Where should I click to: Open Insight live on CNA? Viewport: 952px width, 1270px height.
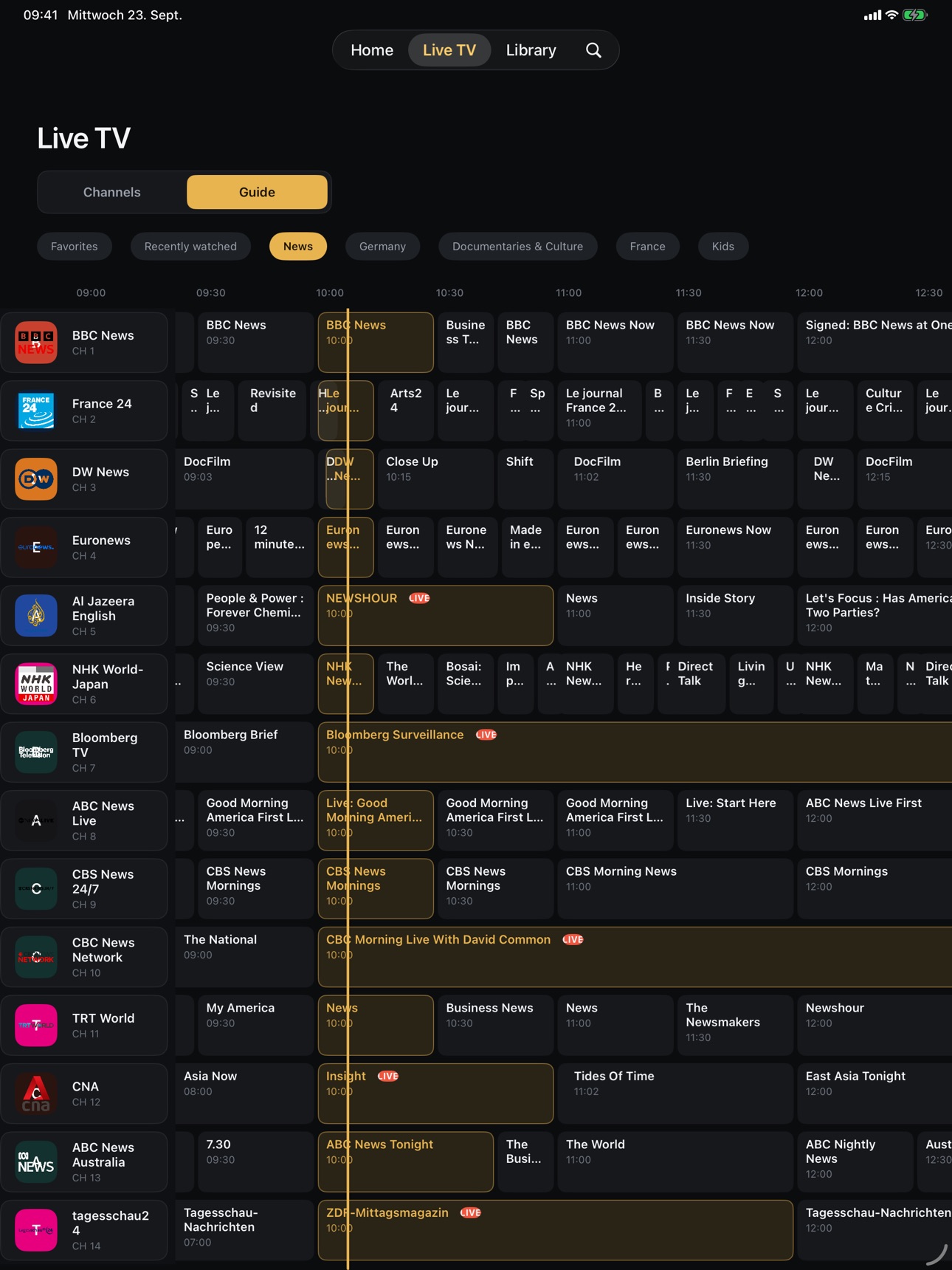435,1094
